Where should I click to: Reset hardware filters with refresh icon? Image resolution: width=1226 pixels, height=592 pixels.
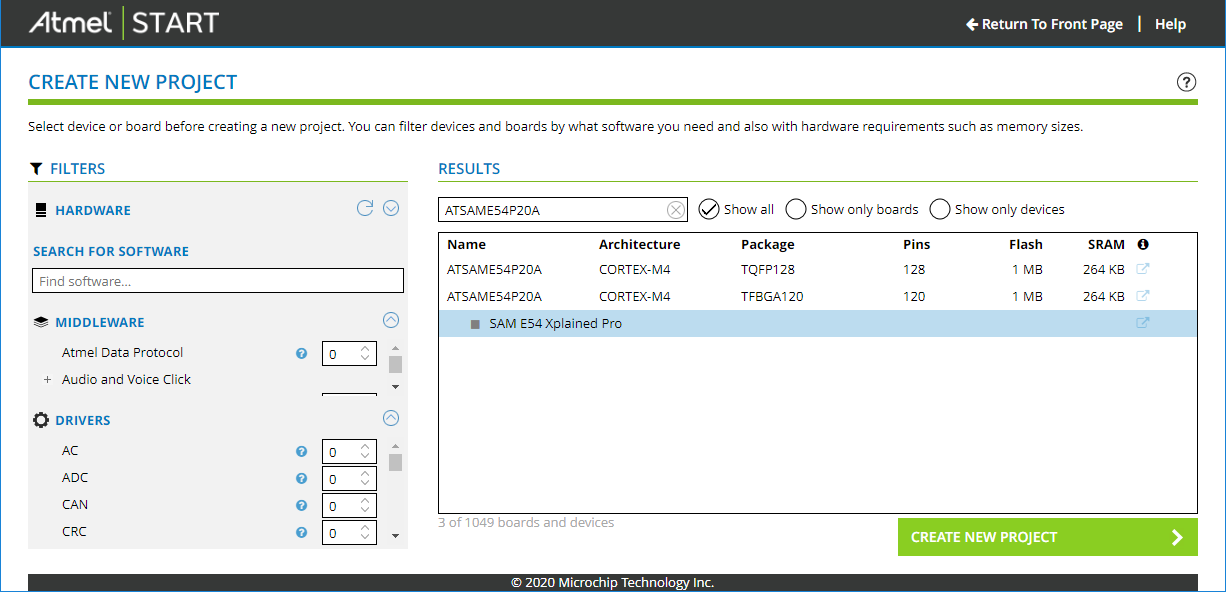click(x=365, y=208)
